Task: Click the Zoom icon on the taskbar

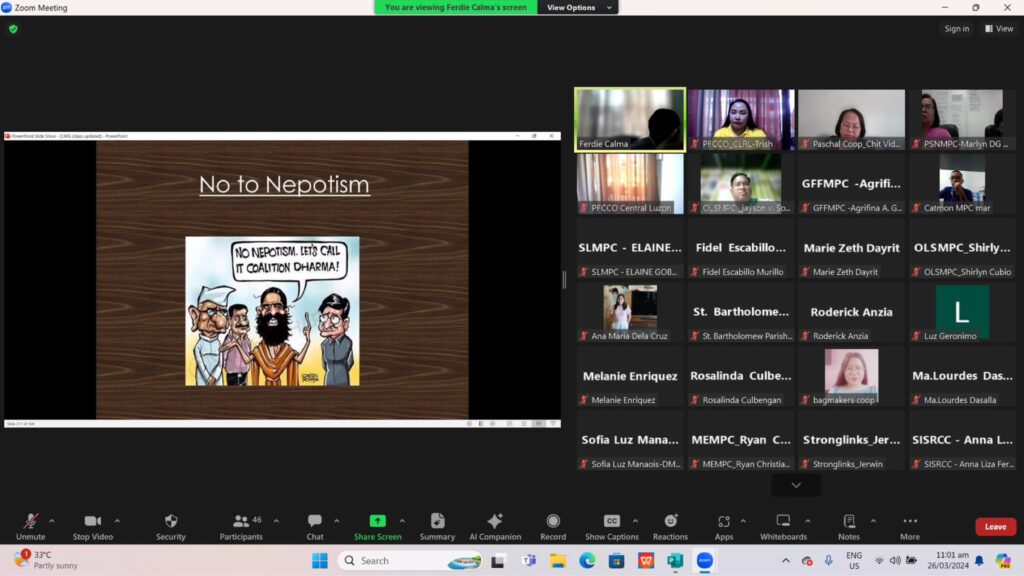Action: (x=705, y=560)
